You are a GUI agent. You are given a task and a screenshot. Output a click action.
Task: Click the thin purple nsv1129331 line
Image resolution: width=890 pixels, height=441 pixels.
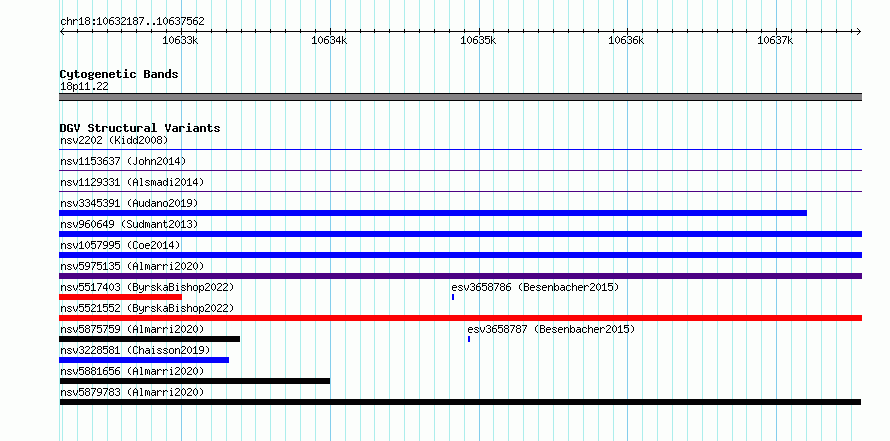click(461, 191)
